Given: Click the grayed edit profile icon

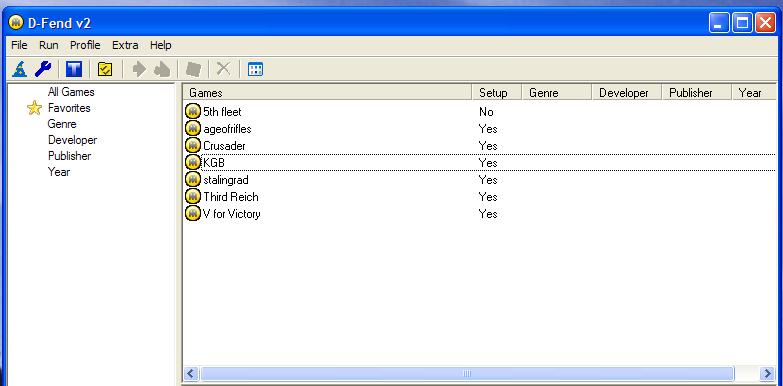Looking at the screenshot, I should tap(193, 69).
